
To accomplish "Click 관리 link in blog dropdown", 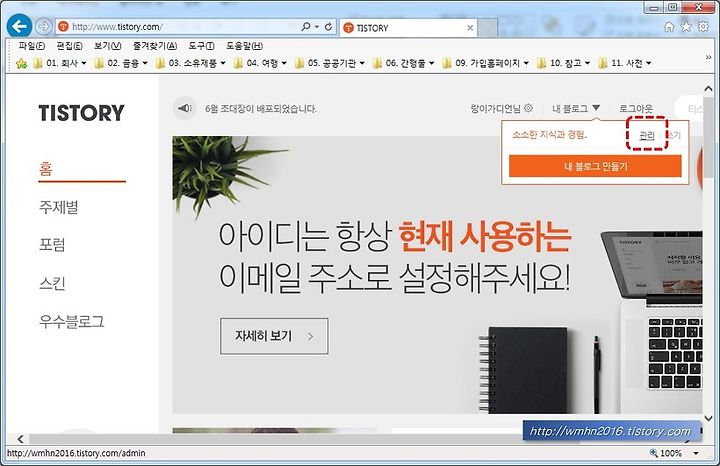I will tap(647, 135).
